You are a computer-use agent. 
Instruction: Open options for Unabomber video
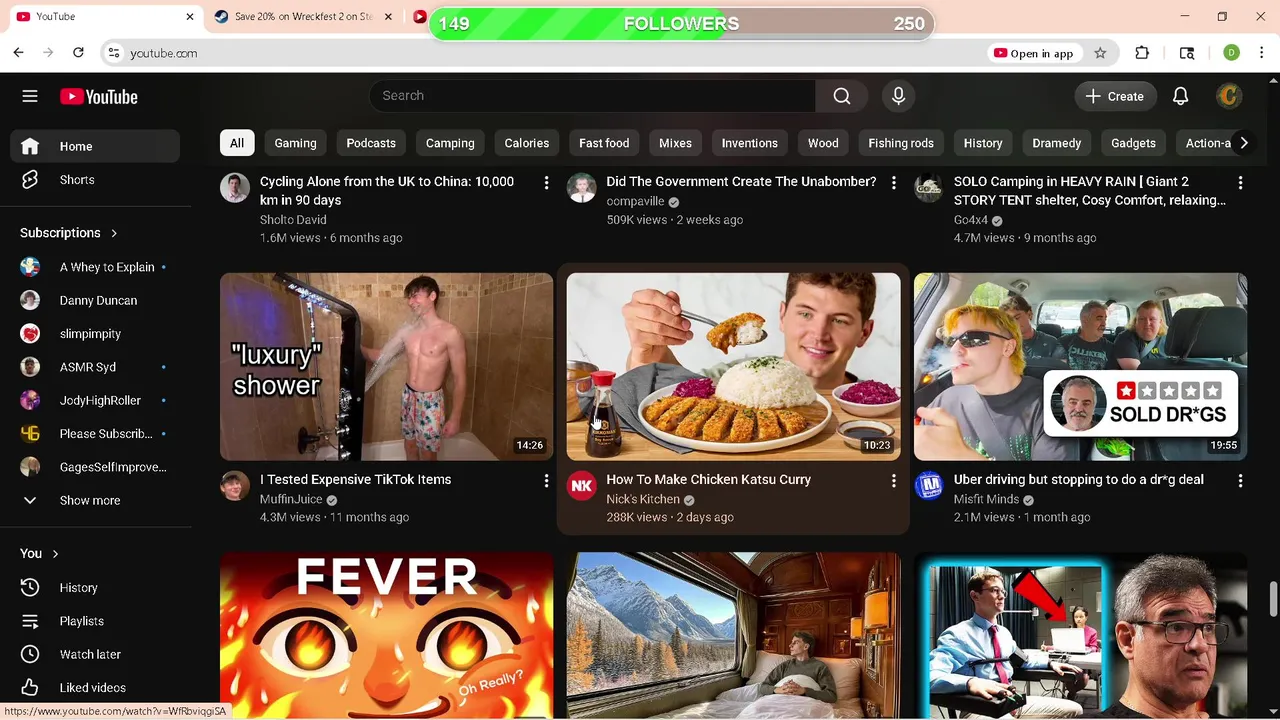pos(893,183)
